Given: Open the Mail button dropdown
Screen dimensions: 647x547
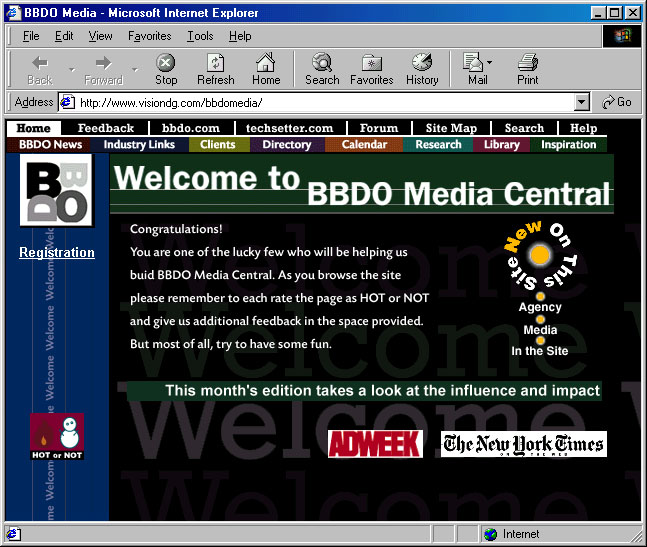Looking at the screenshot, I should coord(490,63).
